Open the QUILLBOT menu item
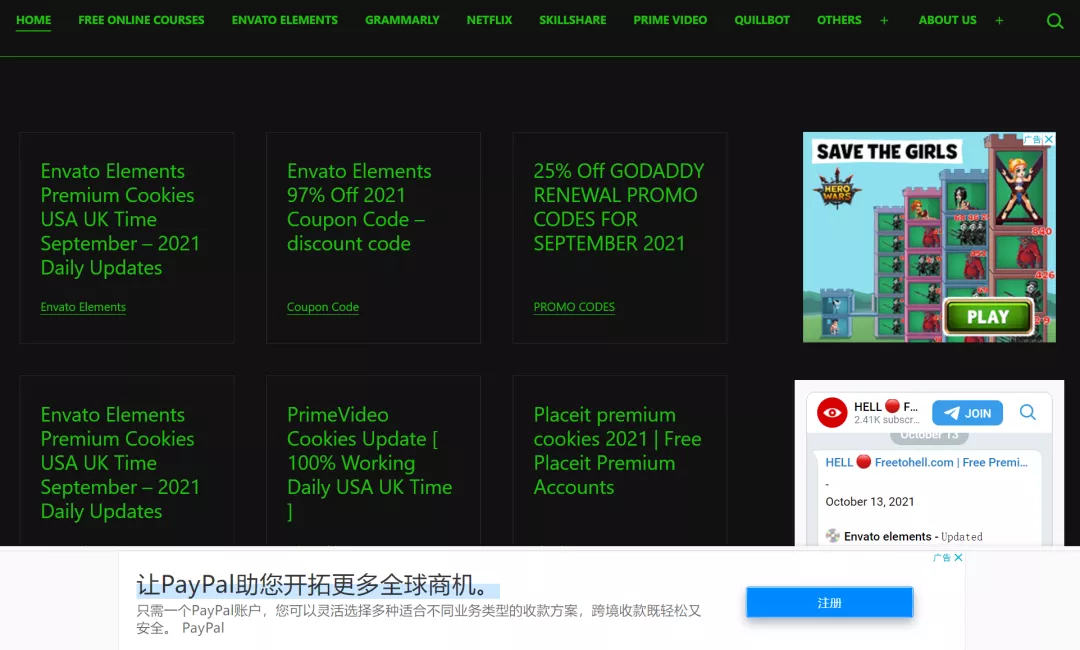This screenshot has height=650, width=1080. pos(762,20)
